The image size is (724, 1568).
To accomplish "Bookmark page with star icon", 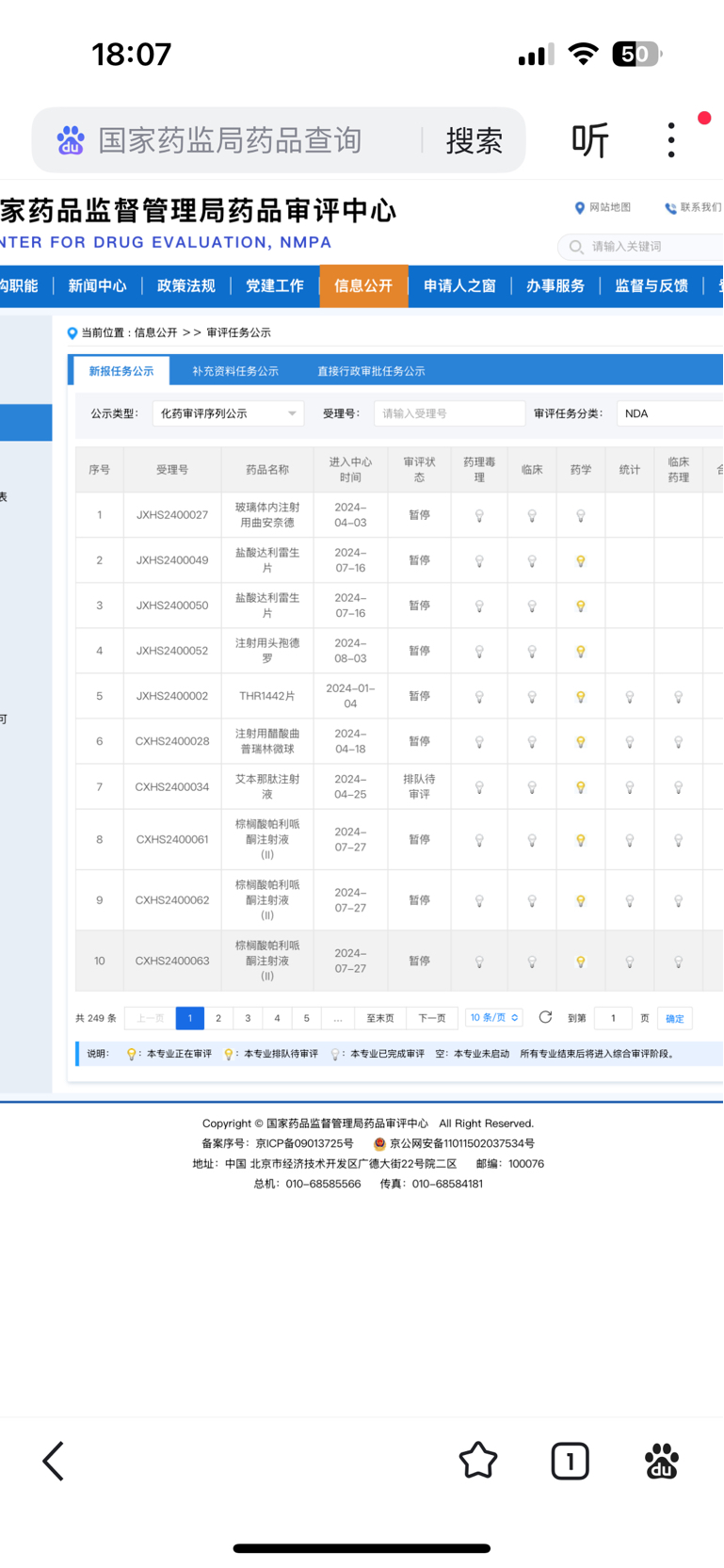I will [478, 1461].
